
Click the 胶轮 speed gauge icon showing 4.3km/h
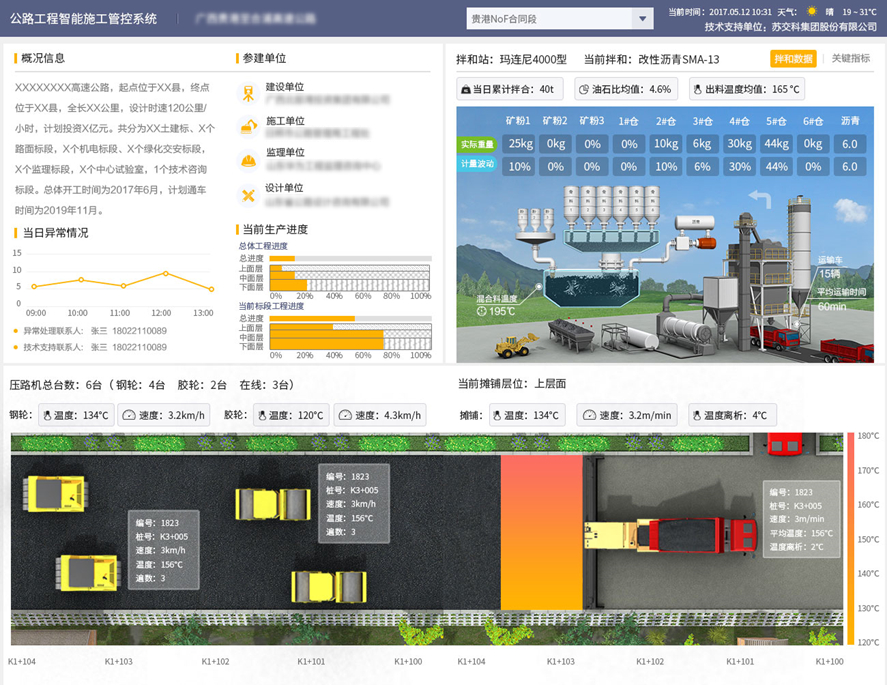click(343, 415)
